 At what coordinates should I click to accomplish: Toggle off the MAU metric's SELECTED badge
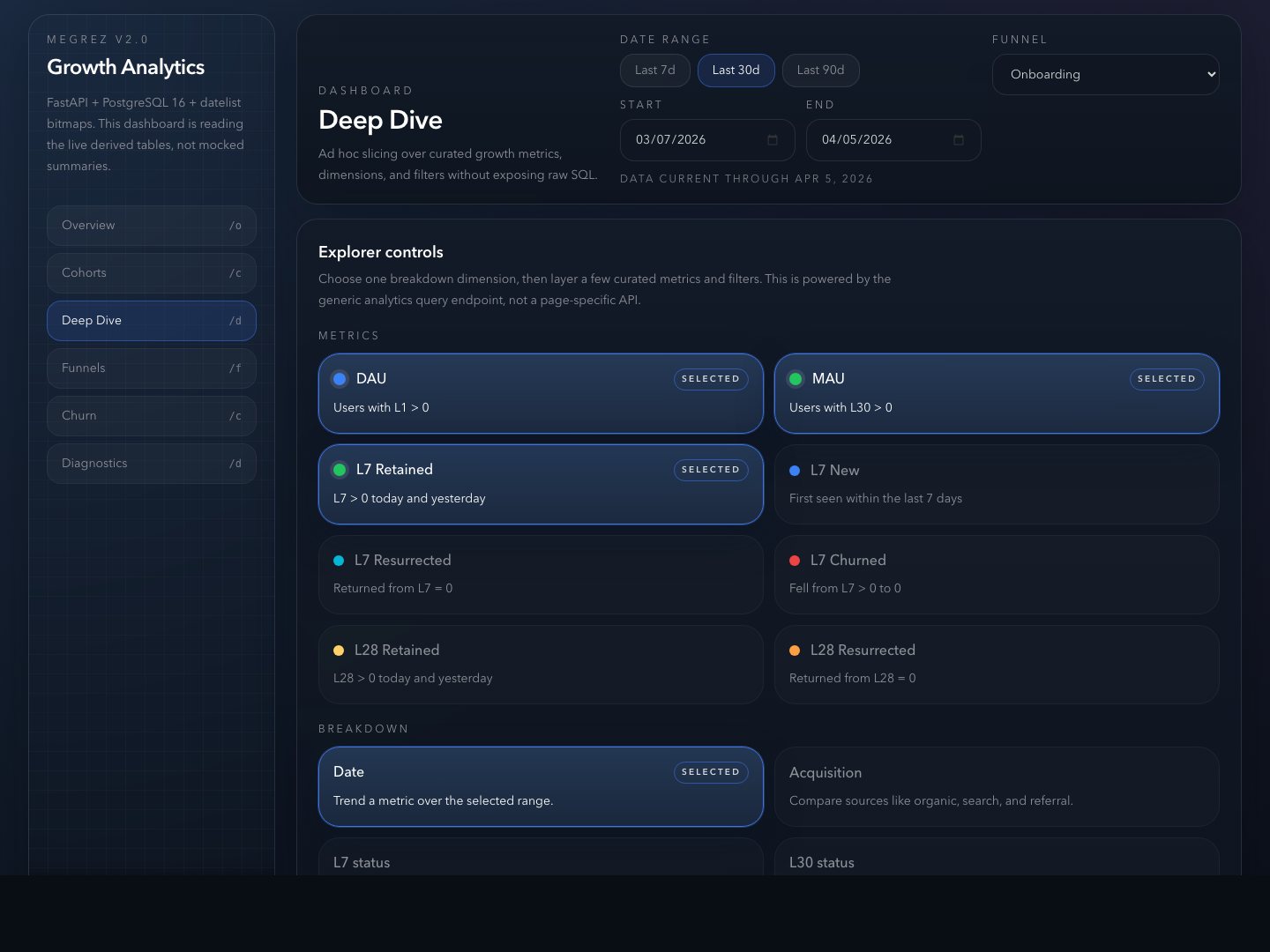1166,379
